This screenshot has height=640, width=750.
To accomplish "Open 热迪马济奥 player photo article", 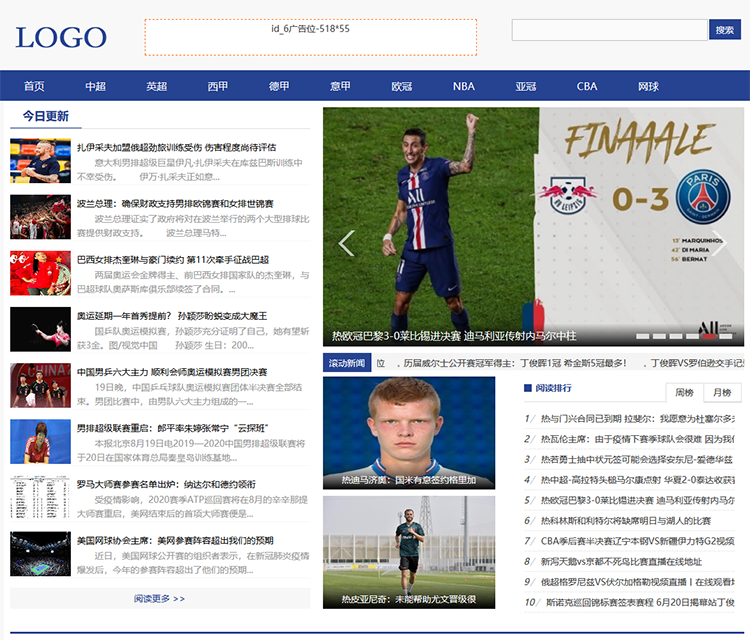I will [x=408, y=432].
